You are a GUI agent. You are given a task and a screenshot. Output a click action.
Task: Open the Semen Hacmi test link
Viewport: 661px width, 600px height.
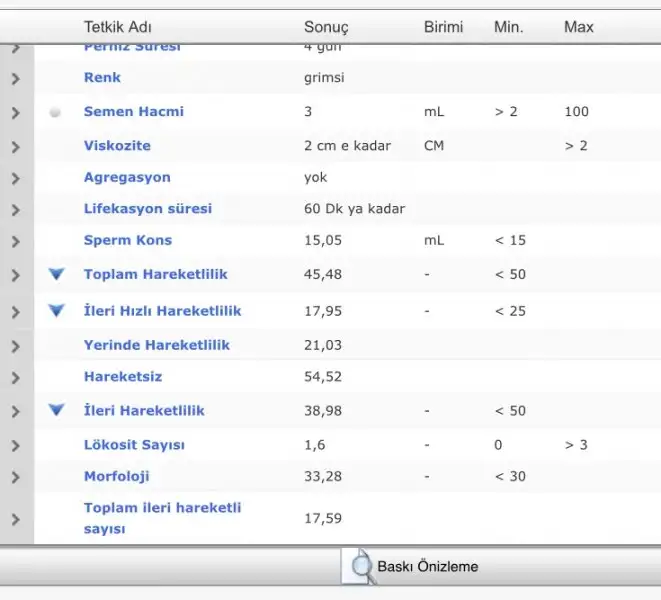tap(133, 112)
